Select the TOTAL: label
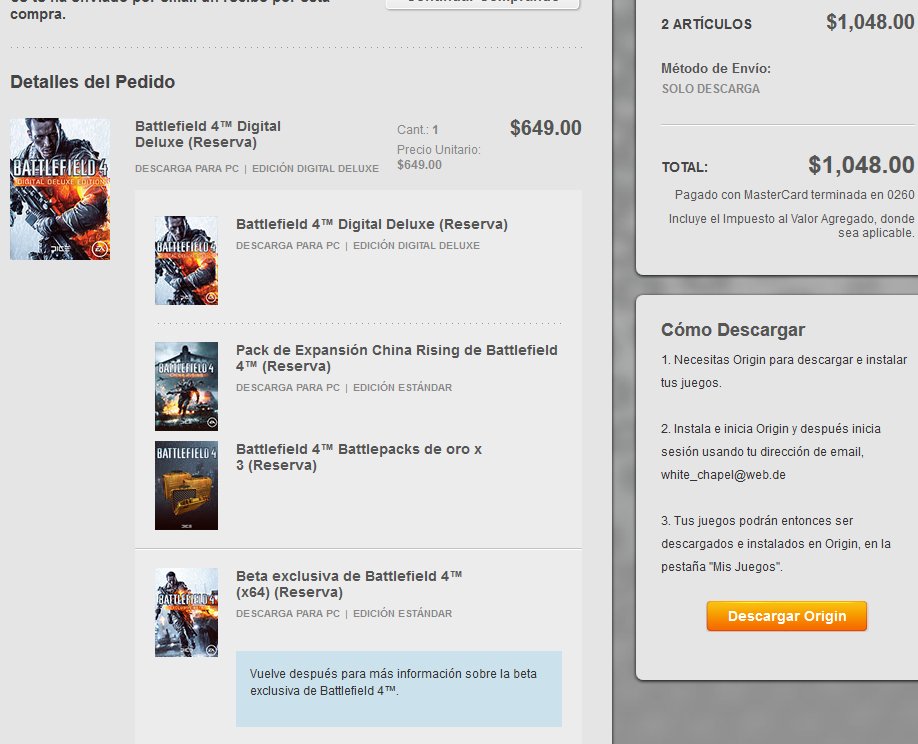The image size is (918, 744). tap(684, 167)
